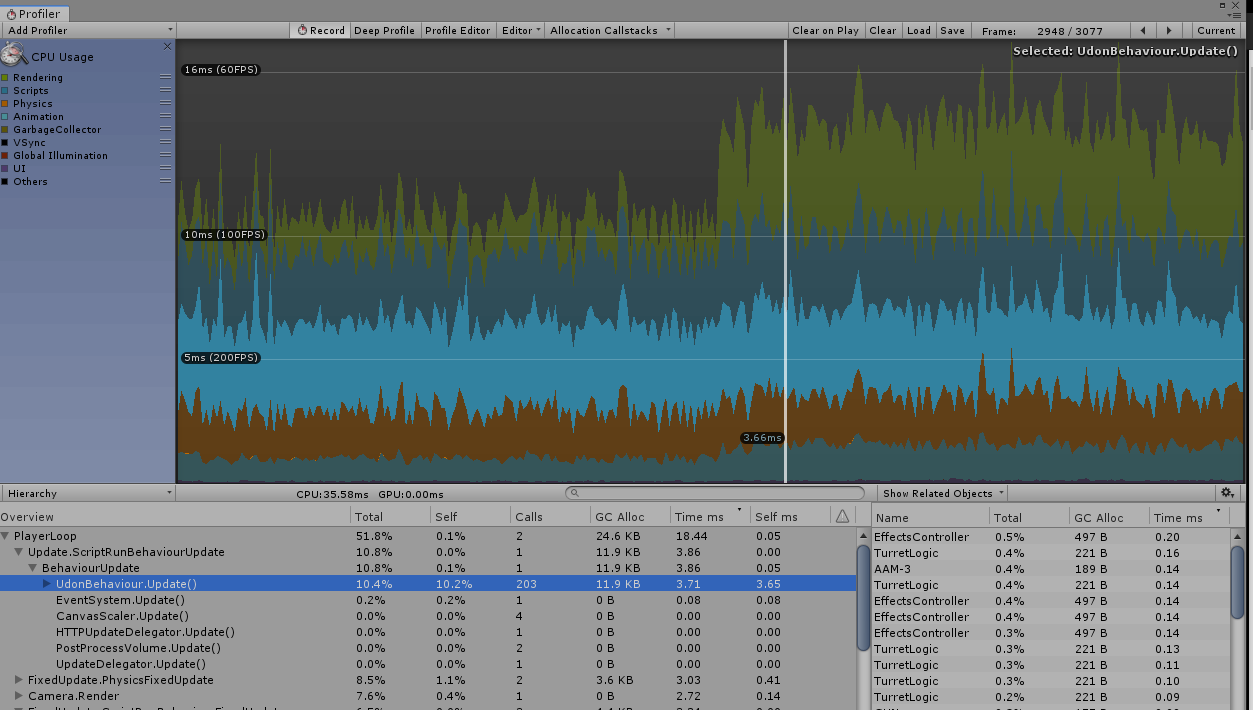Sort hierarchy by Self column
Image resolution: width=1253 pixels, height=710 pixels.
pyautogui.click(x=470, y=516)
